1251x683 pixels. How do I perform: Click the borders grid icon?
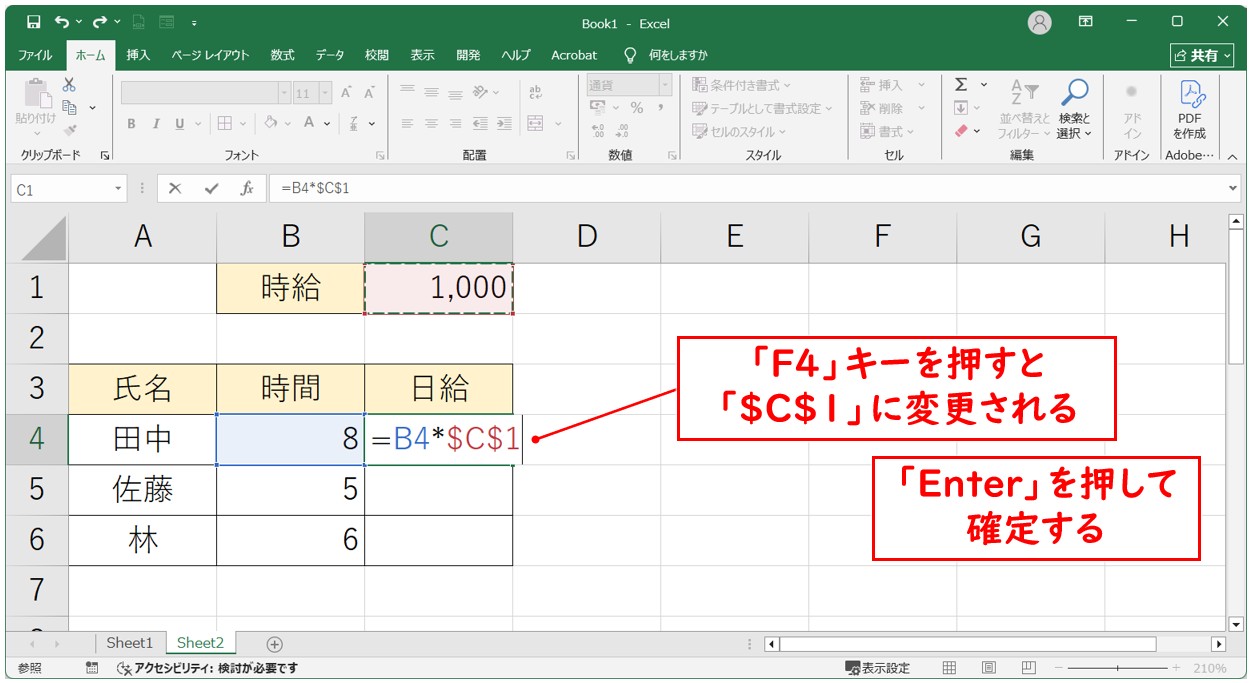[x=224, y=123]
